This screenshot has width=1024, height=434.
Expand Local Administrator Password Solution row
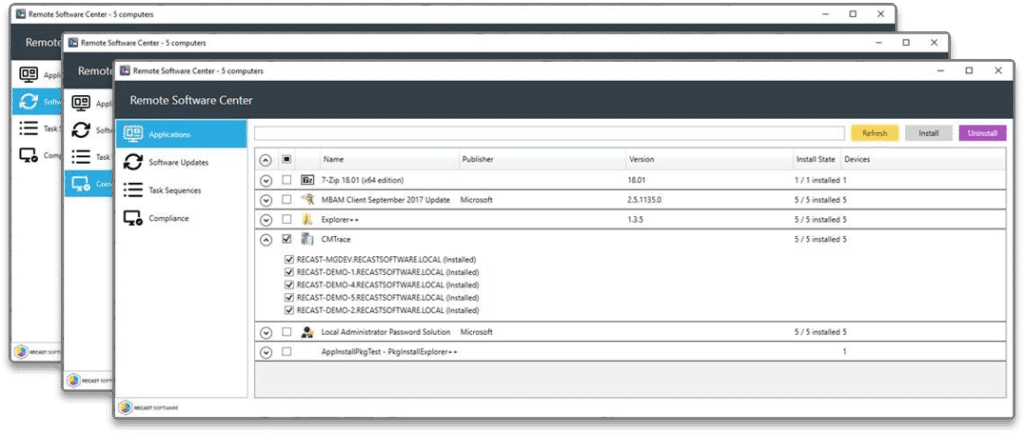[x=266, y=332]
